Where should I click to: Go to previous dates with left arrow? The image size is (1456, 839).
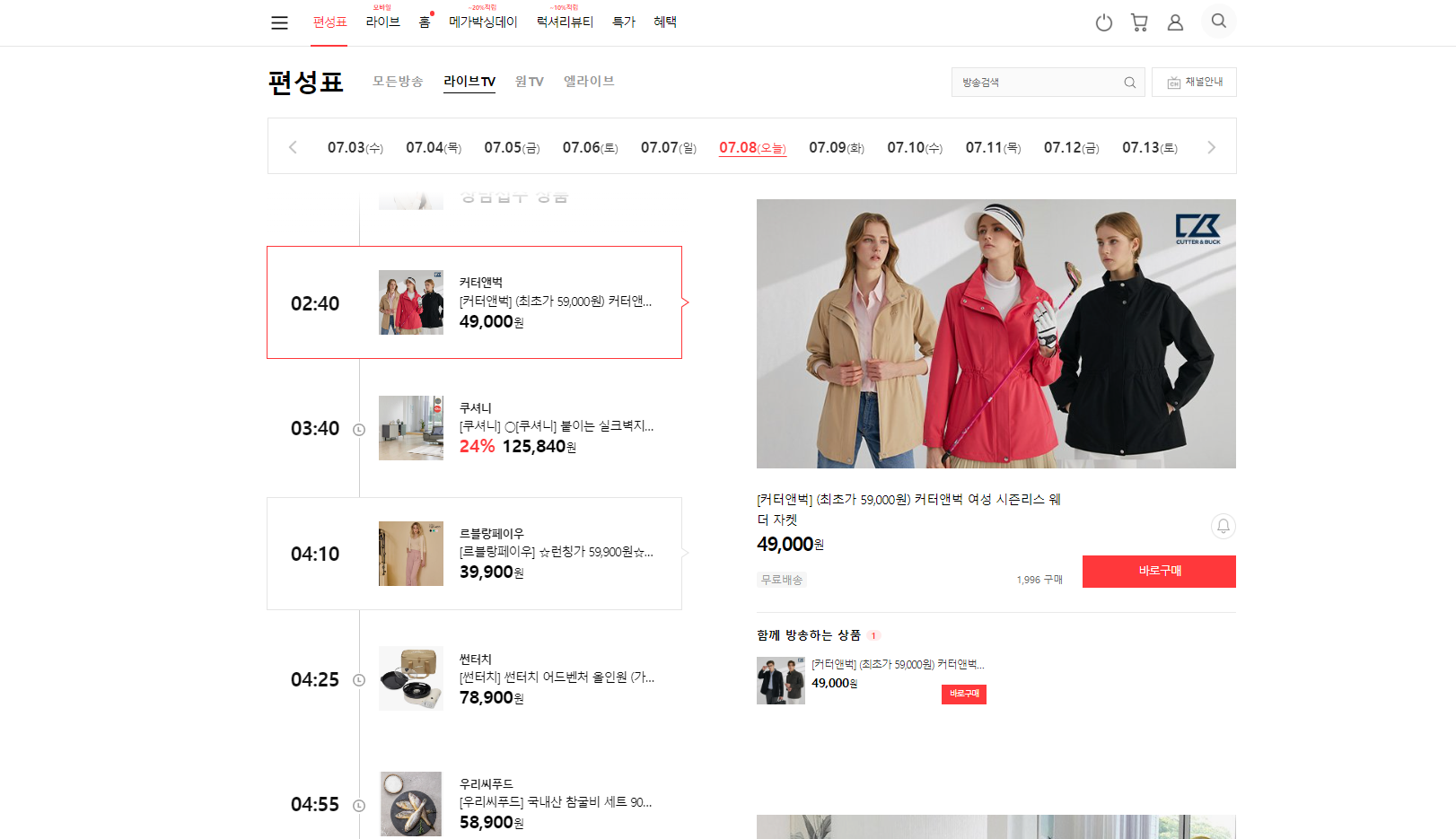tap(293, 147)
